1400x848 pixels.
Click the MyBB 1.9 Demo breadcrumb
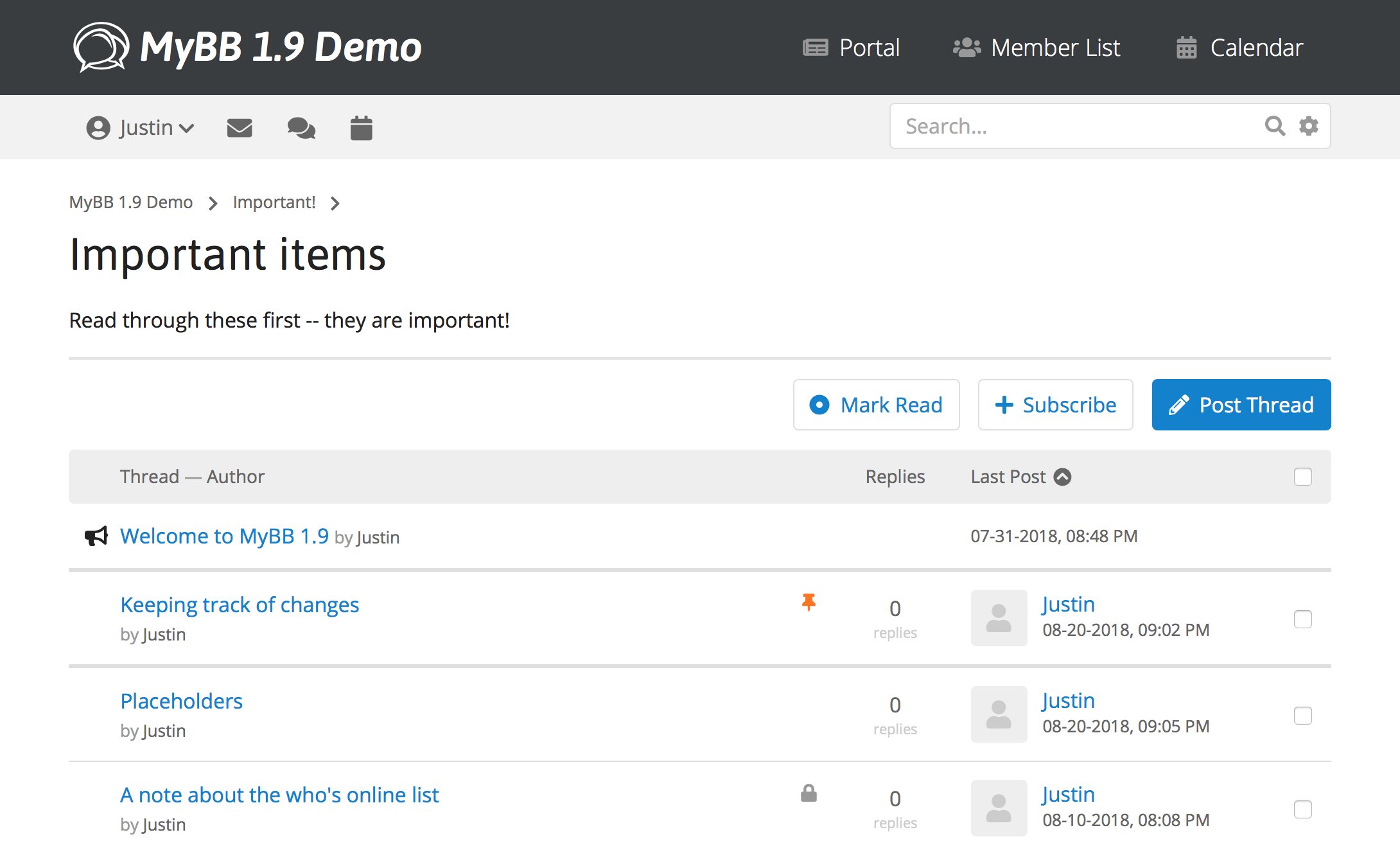point(131,202)
